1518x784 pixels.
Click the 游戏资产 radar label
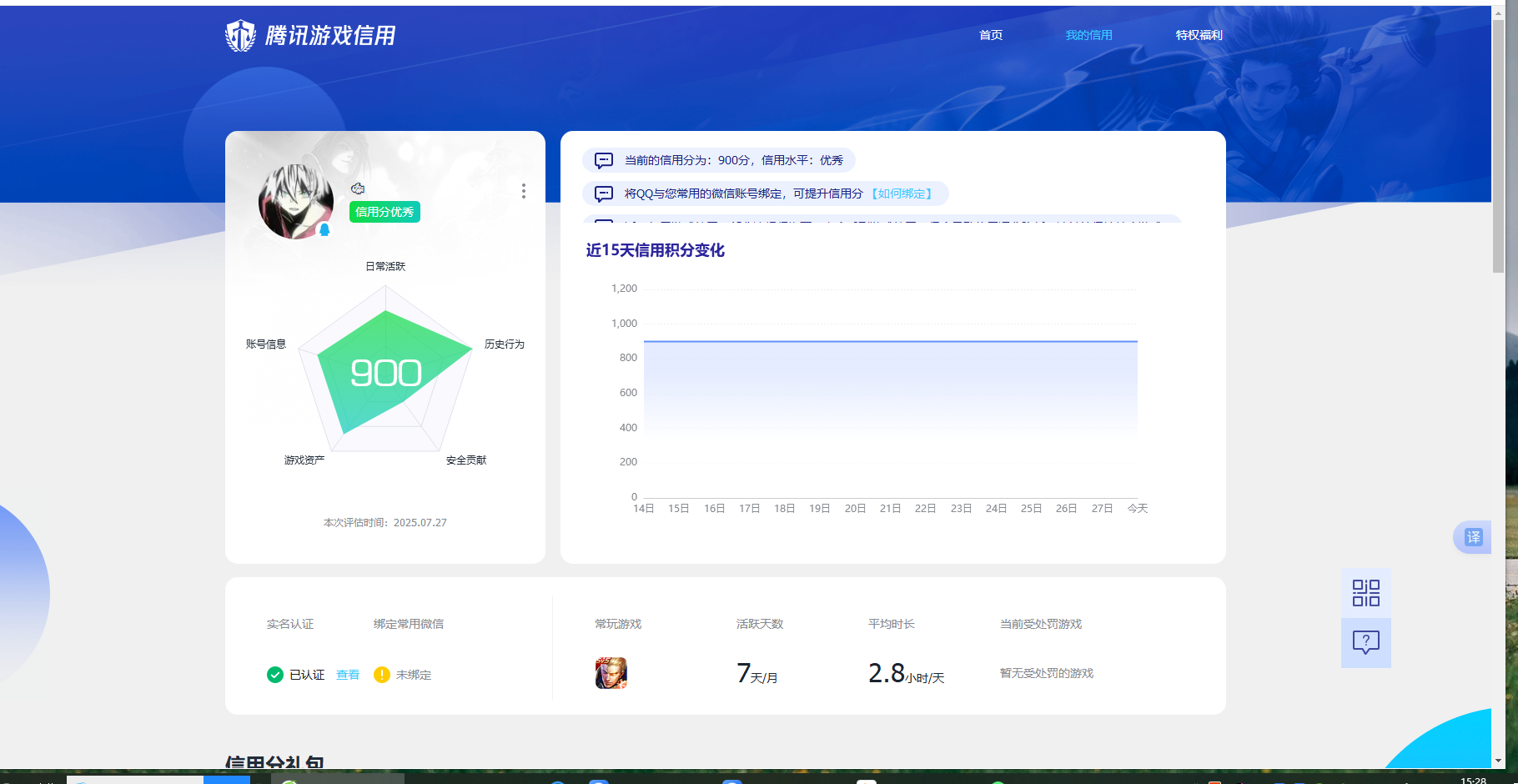pyautogui.click(x=304, y=460)
